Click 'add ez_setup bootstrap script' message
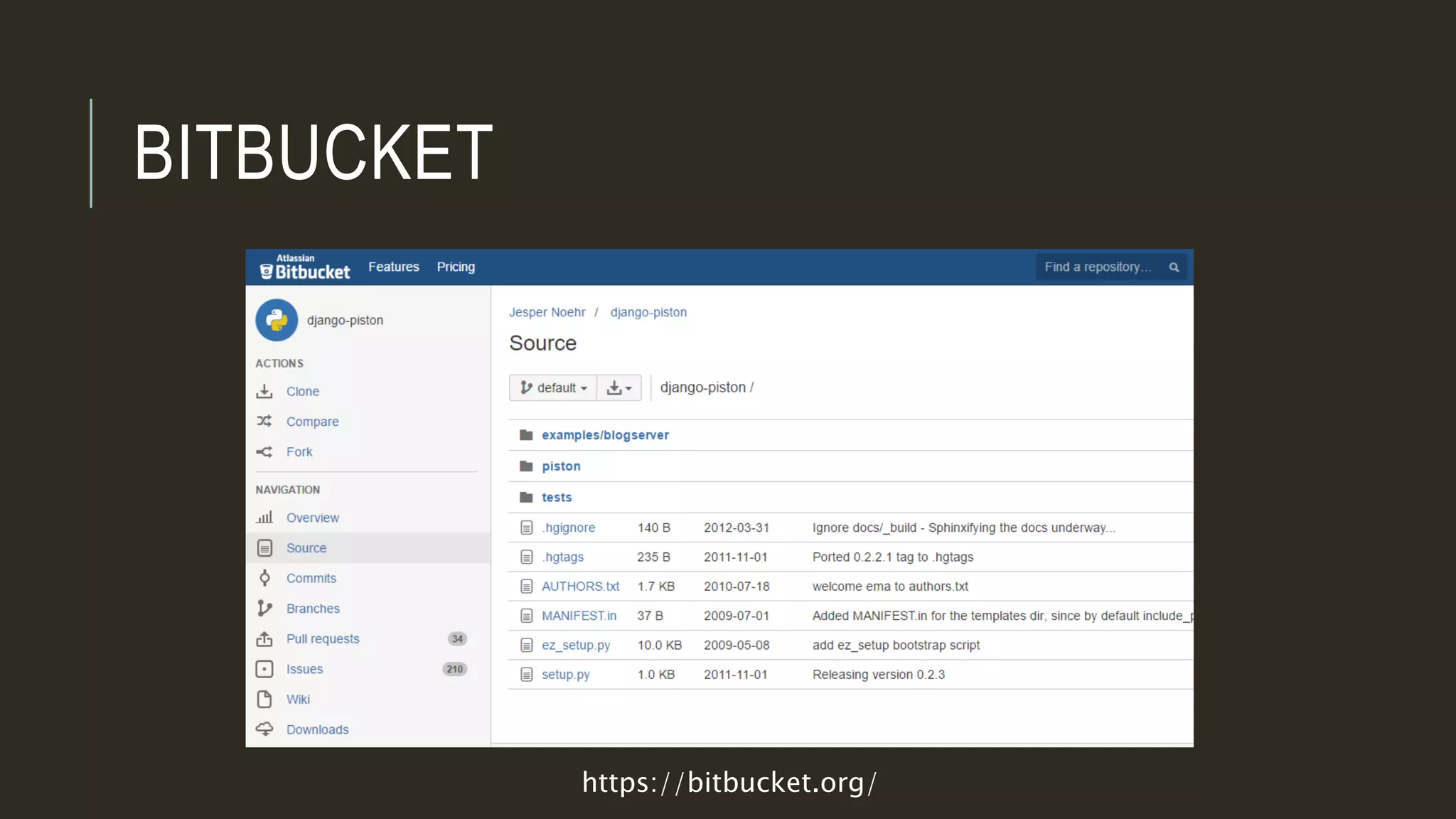 pos(896,646)
